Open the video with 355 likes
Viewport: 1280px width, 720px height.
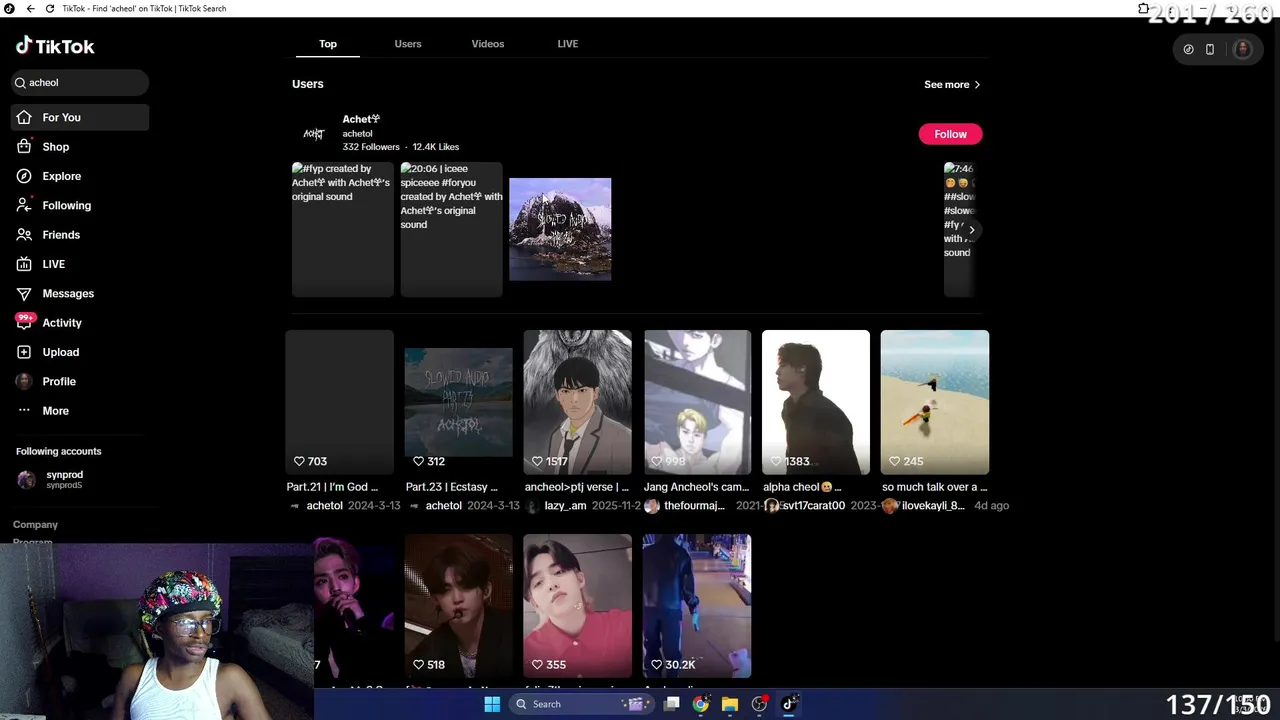(577, 606)
